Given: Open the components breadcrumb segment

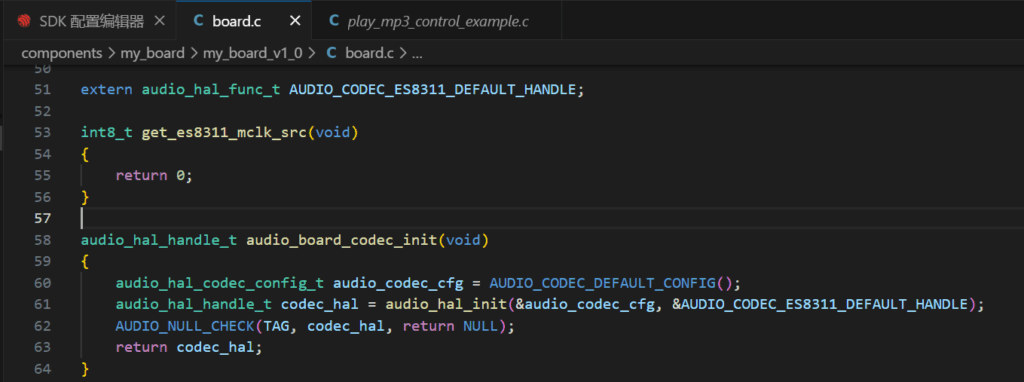Looking at the screenshot, I should pos(62,53).
